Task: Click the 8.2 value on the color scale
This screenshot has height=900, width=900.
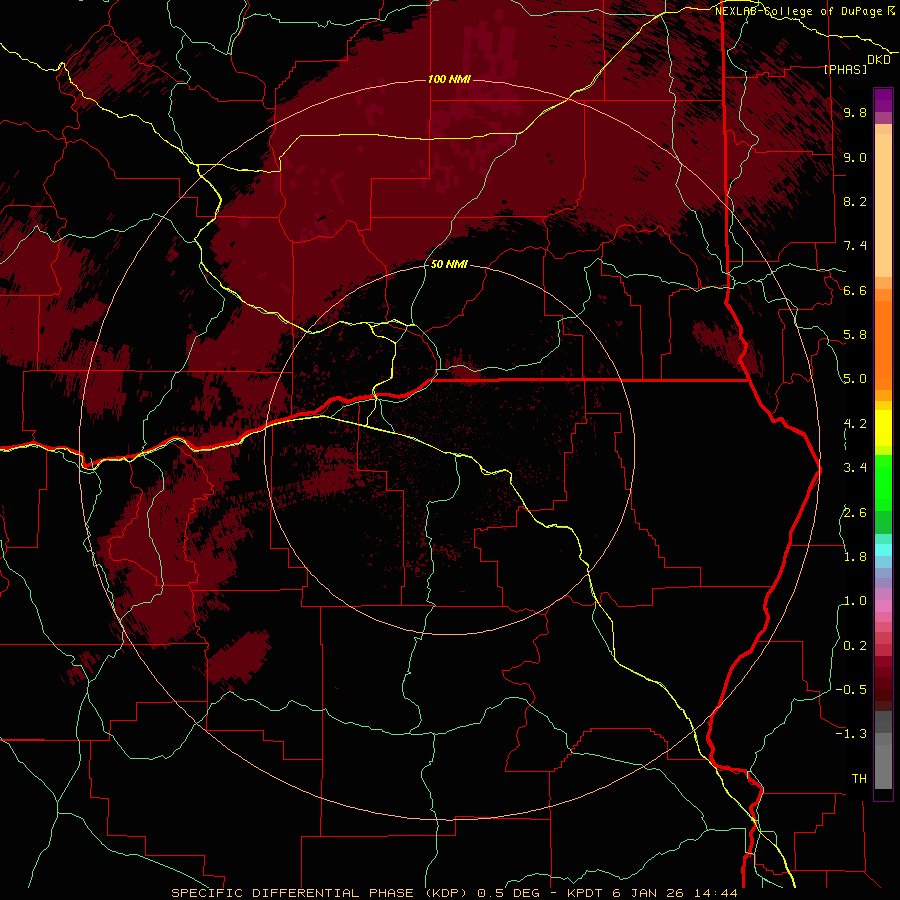Action: [855, 201]
